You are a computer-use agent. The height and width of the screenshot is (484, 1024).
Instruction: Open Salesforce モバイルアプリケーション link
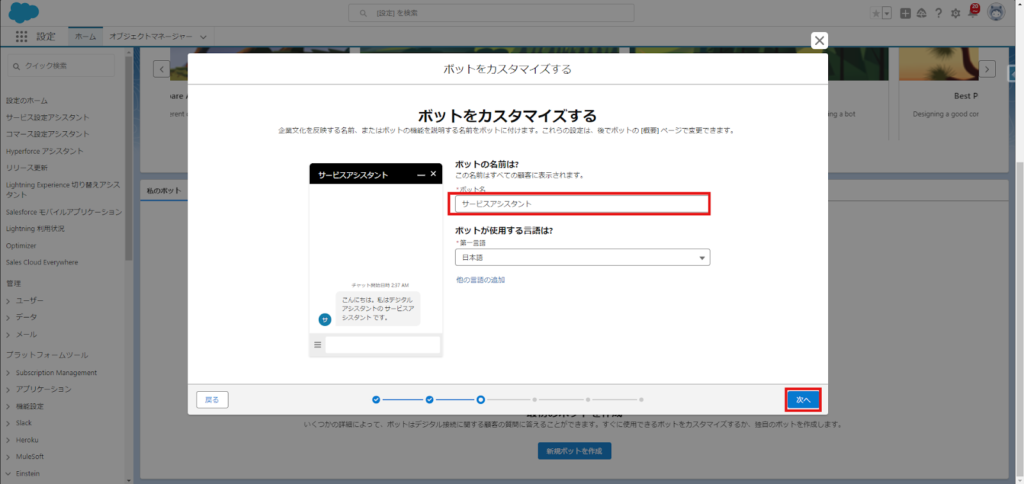[63, 212]
